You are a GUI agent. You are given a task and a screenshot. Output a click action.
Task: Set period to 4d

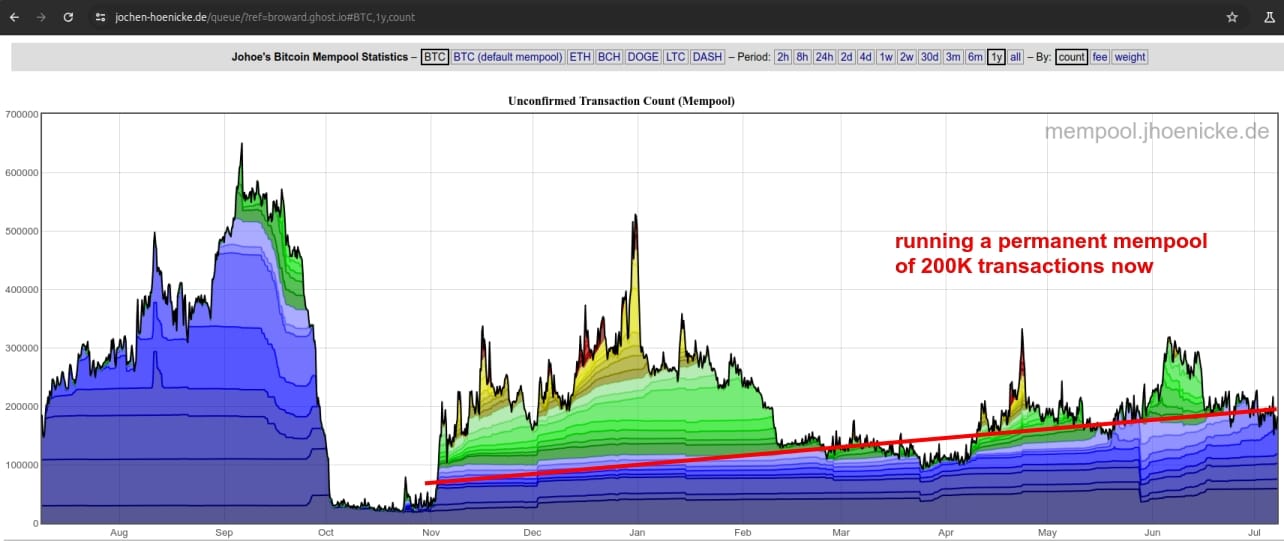pos(866,57)
